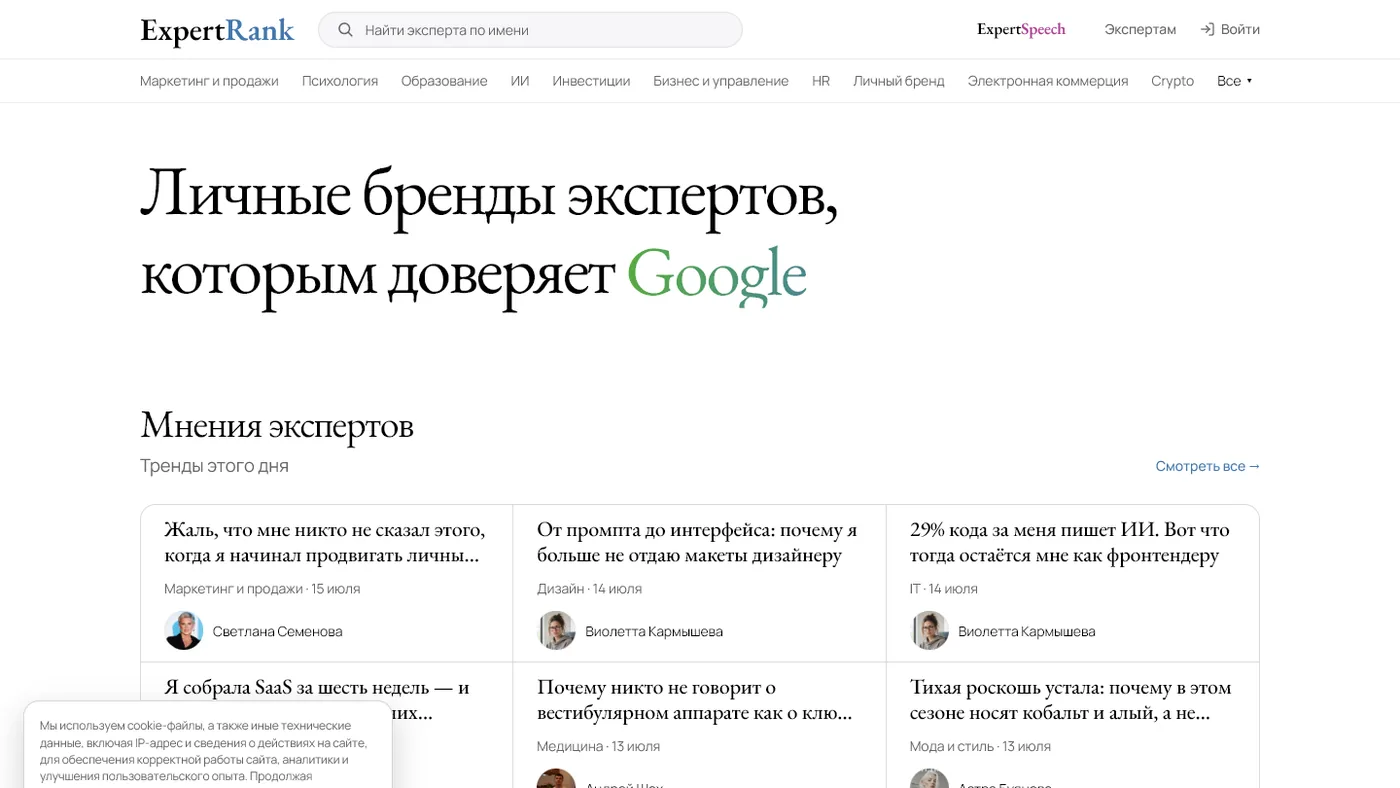Click the login arrow icon
Viewport: 1400px width, 788px height.
(1207, 29)
